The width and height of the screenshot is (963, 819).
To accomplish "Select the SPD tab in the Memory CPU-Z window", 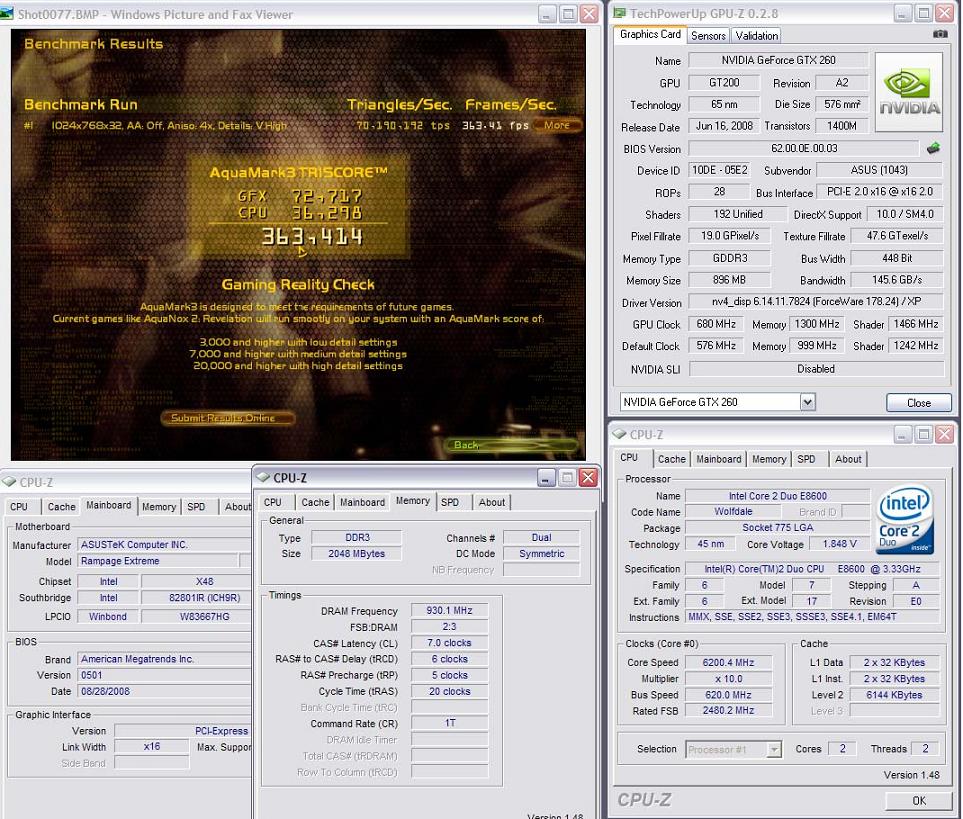I will pyautogui.click(x=450, y=502).
